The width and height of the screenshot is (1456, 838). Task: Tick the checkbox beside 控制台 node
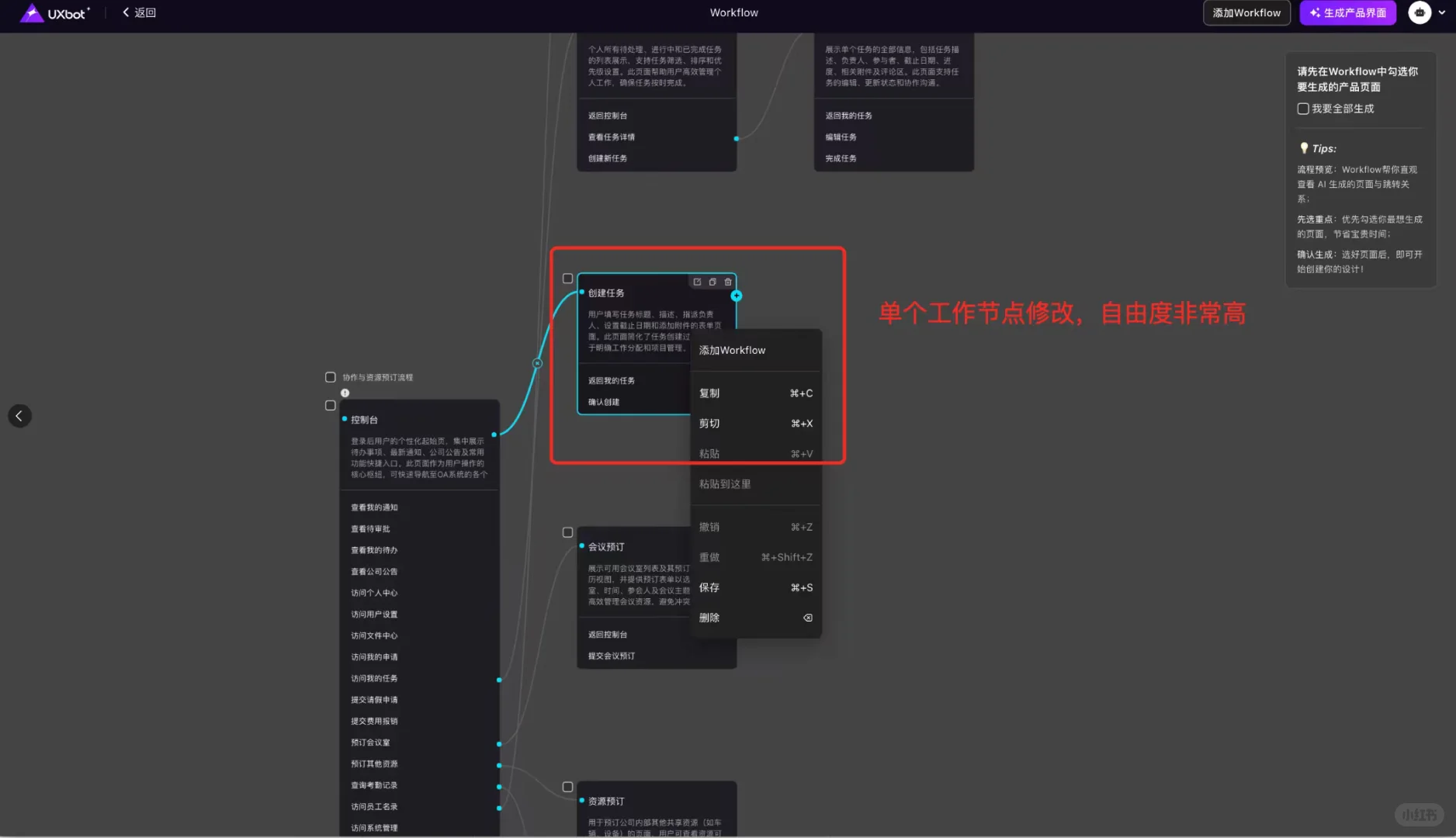pos(331,405)
